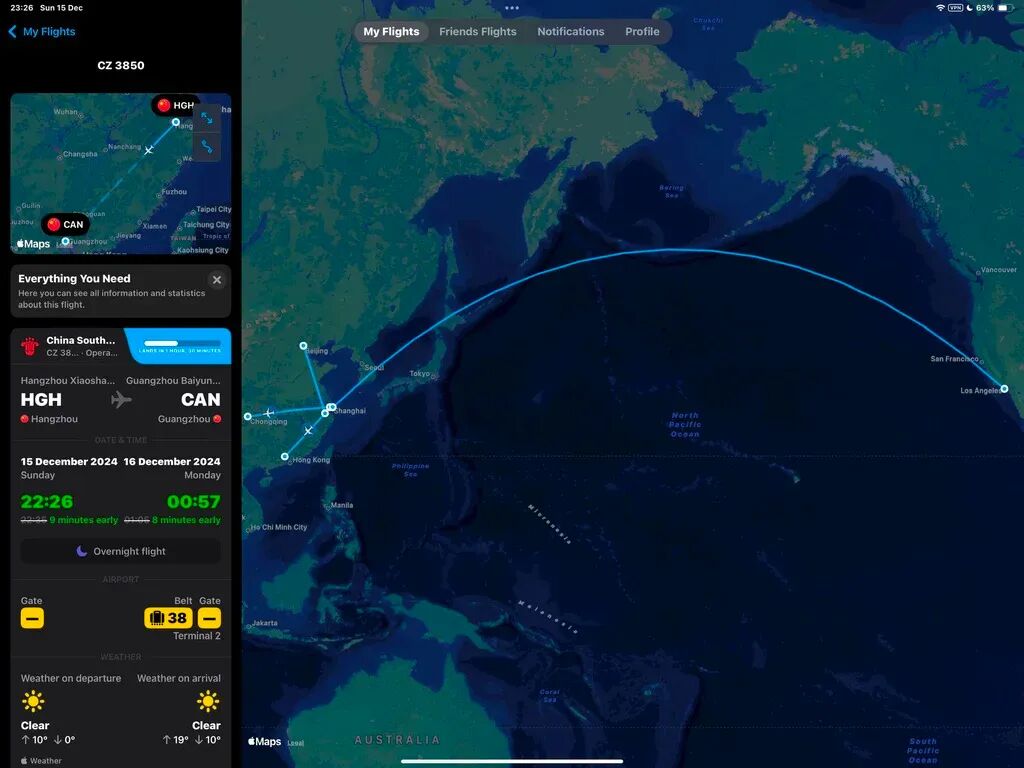Image resolution: width=1024 pixels, height=768 pixels.
Task: Tap the China Southern airline logo
Action: [x=30, y=346]
